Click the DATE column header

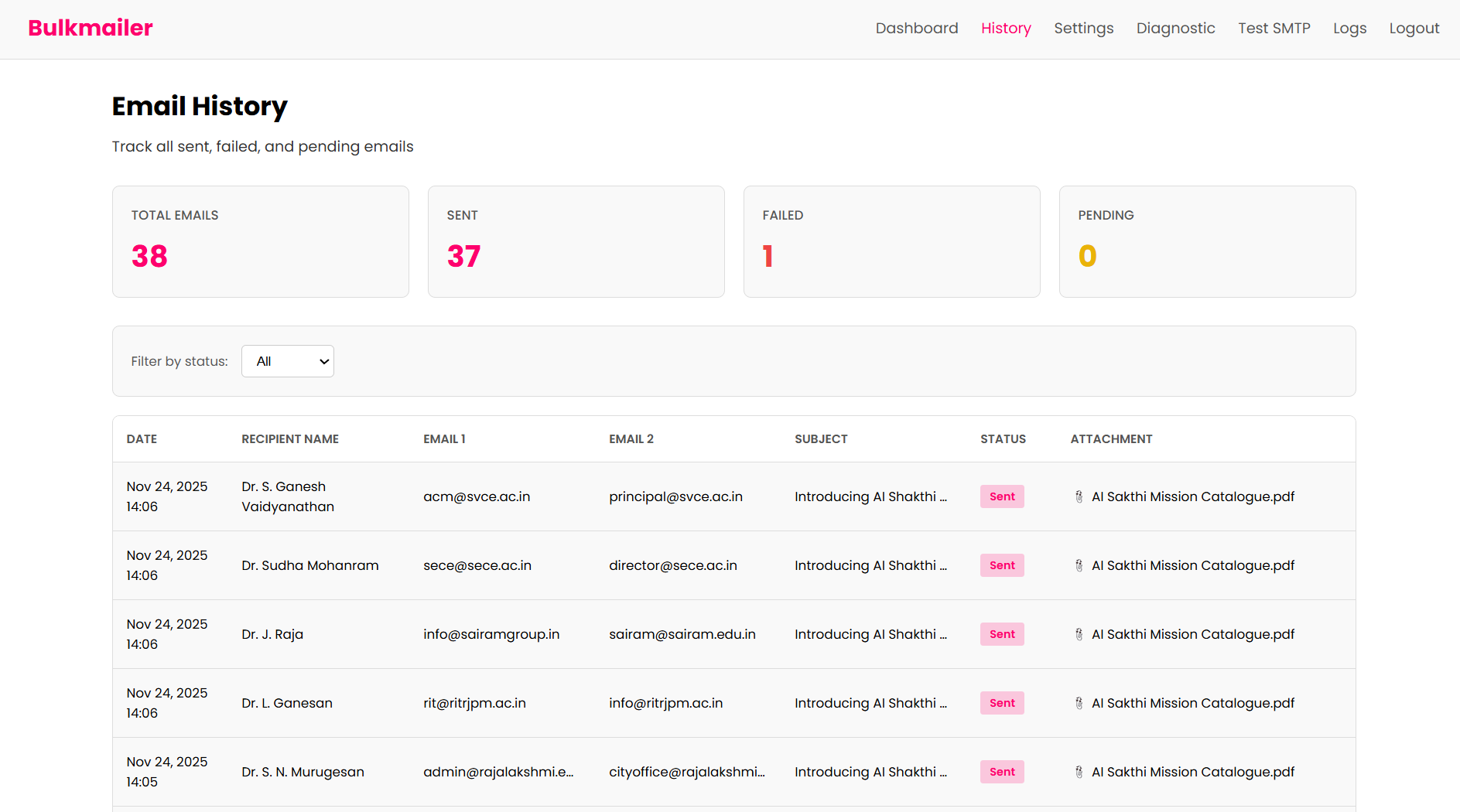tap(142, 438)
